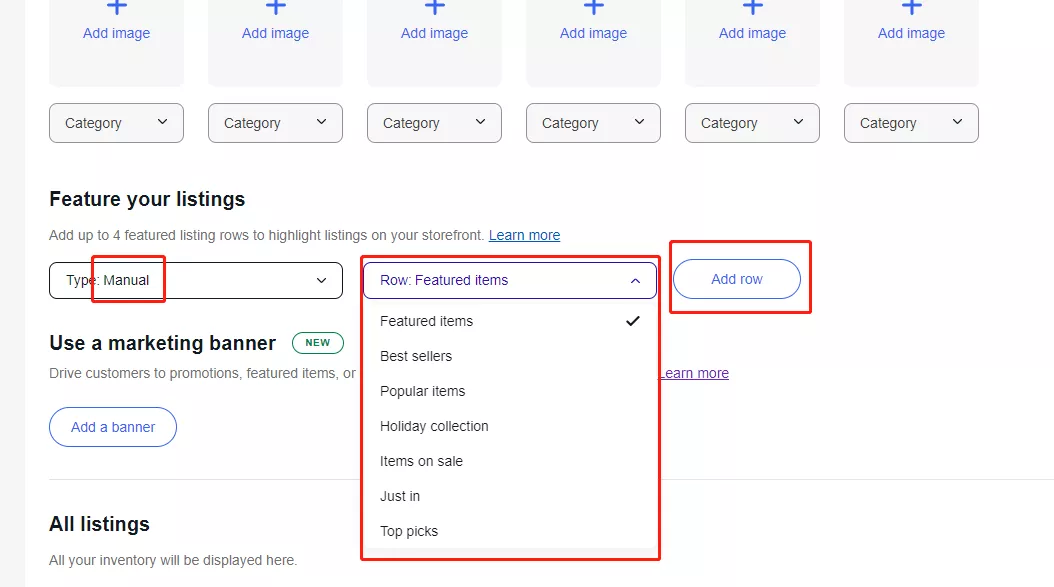1054x587 pixels.
Task: Click the plus icon in the sixth Add image tile
Action: [x=912, y=7]
